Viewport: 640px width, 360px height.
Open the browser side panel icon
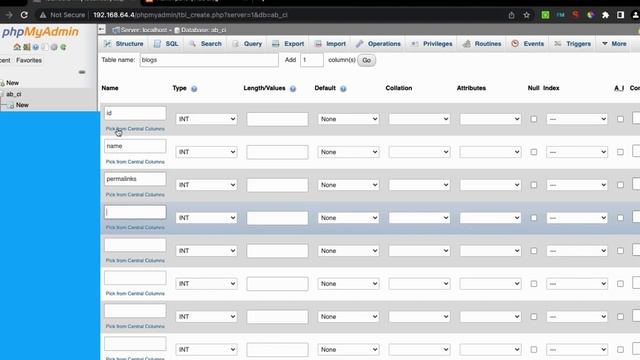click(x=620, y=15)
